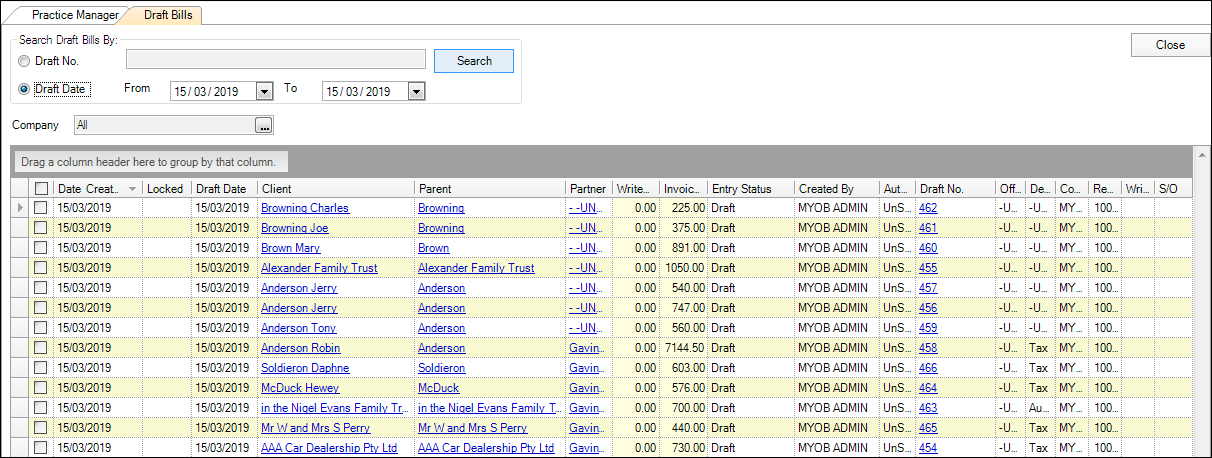Open client link Anderson Robin

[300, 348]
